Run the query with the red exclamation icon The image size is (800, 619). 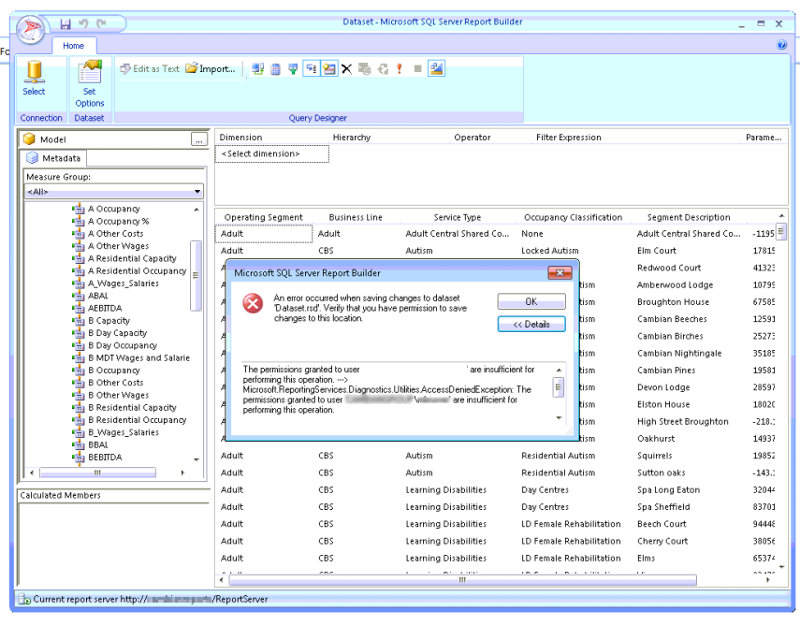coord(399,68)
